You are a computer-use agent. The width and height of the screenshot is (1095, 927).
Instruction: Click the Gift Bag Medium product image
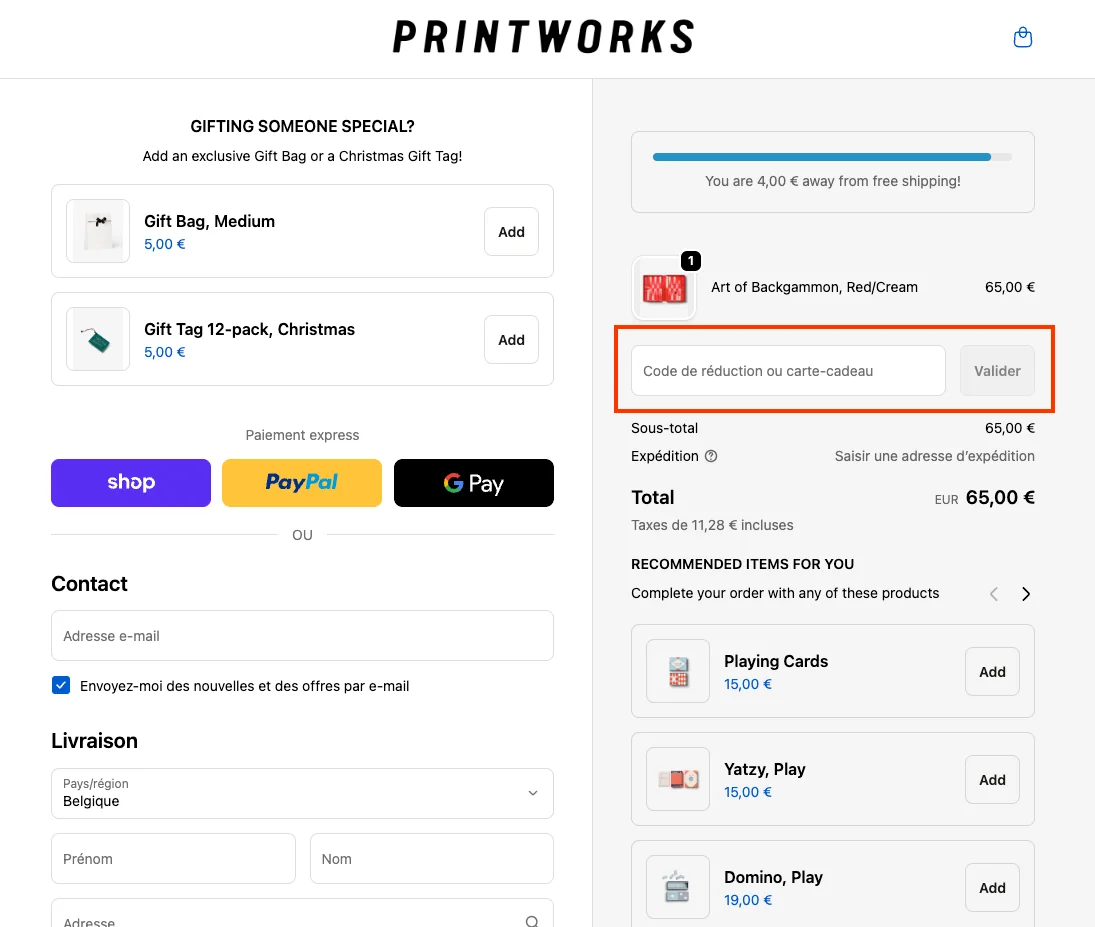pos(97,230)
